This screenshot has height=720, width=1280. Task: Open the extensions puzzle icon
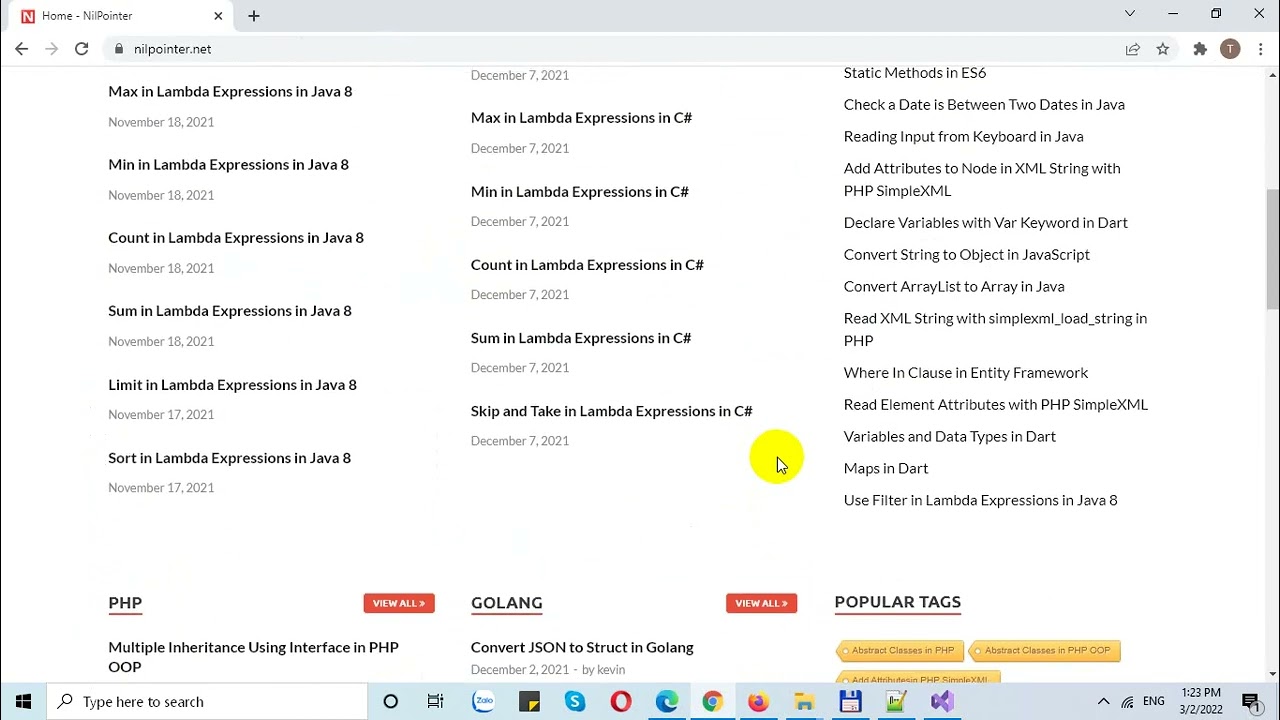(x=1200, y=49)
